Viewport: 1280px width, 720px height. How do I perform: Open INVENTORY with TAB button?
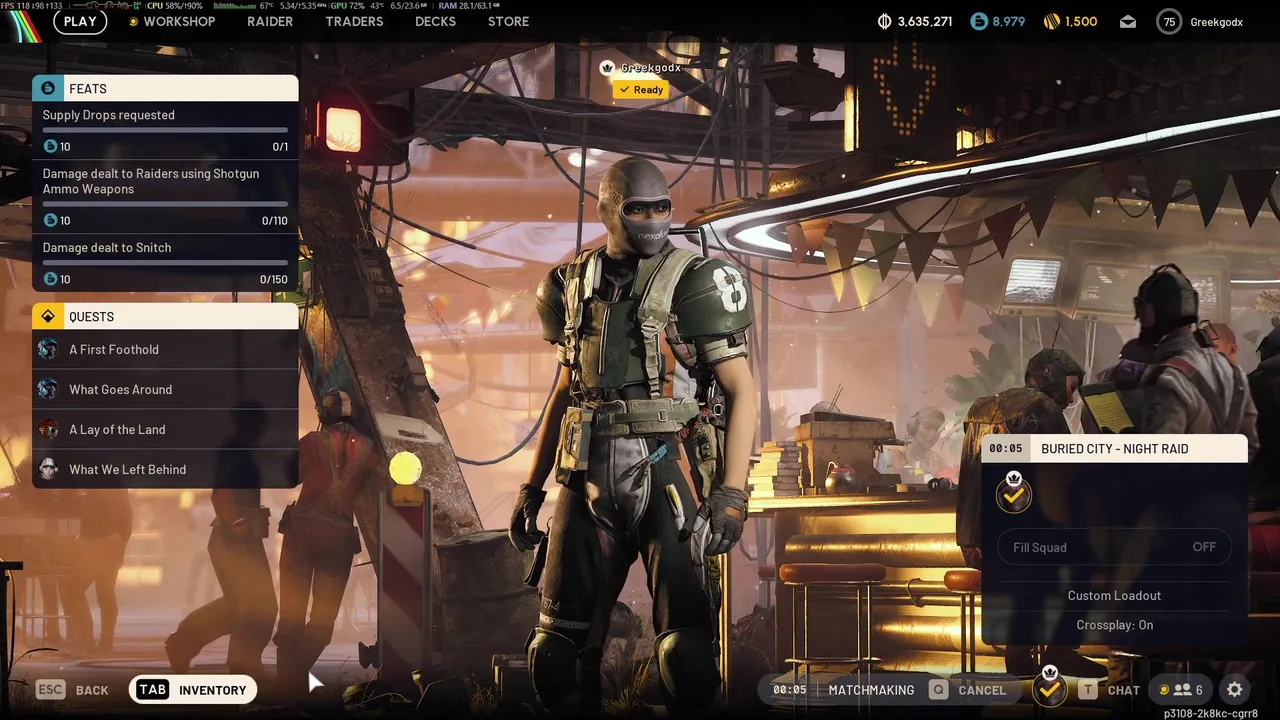193,690
